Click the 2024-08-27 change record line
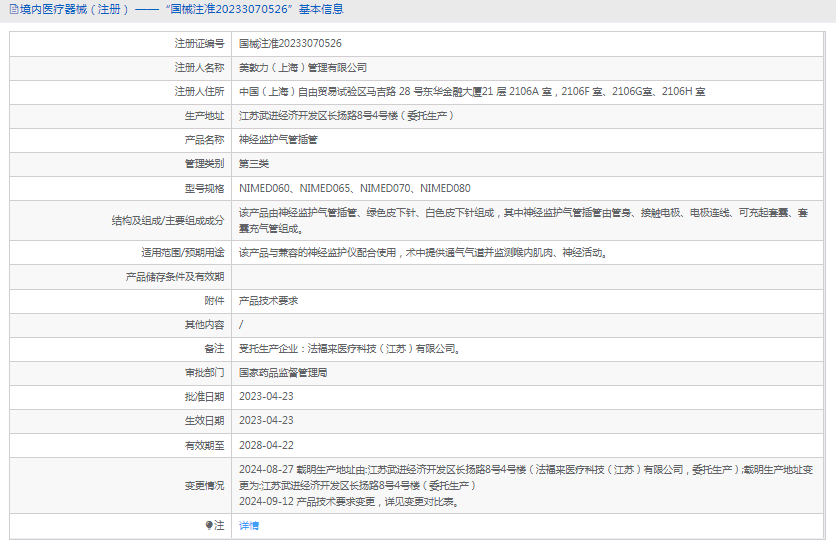The width and height of the screenshot is (836, 547). pos(526,478)
